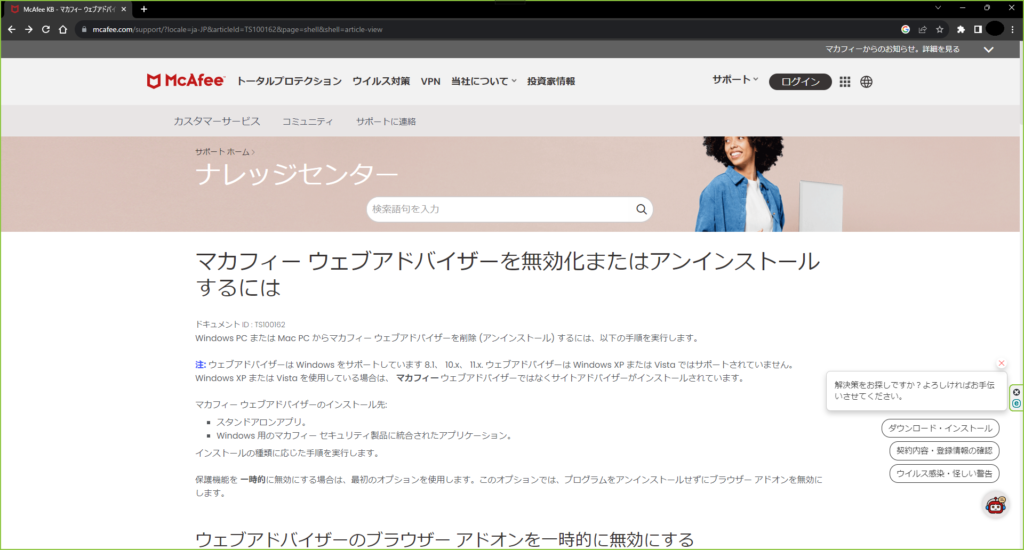
Task: Switch to カスタマーサービス tab
Action: tap(217, 121)
